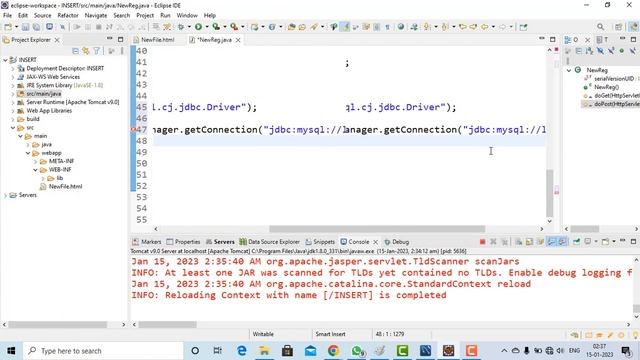
Task: Expand the build folder in Project Explorer
Action: (x=13, y=119)
